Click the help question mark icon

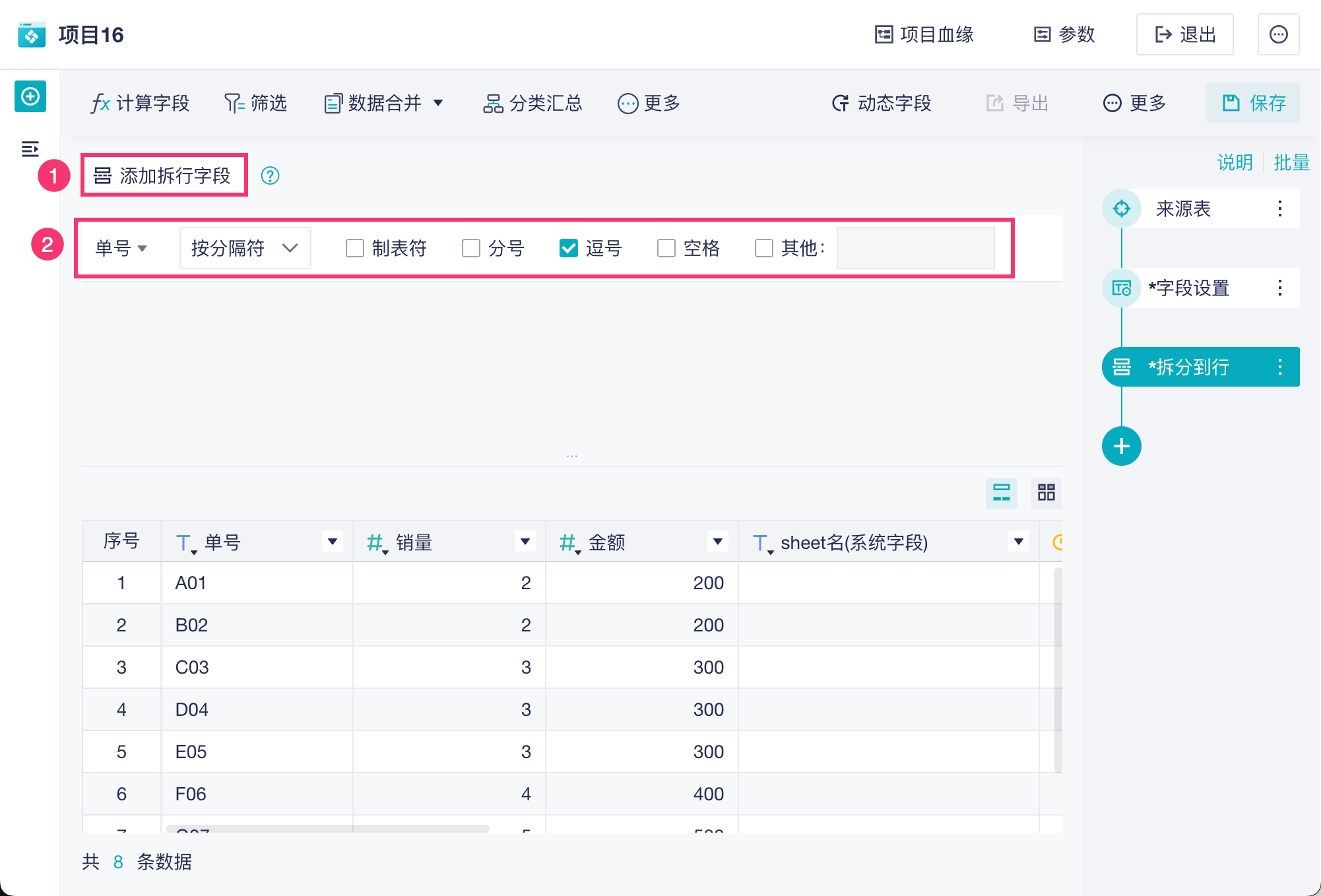(270, 176)
